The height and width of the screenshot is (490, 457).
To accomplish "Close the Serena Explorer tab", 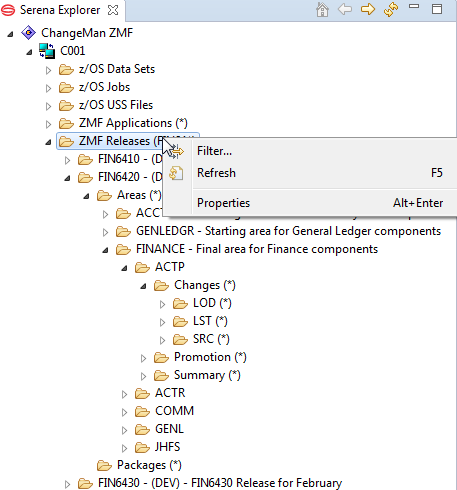I will click(x=113, y=10).
